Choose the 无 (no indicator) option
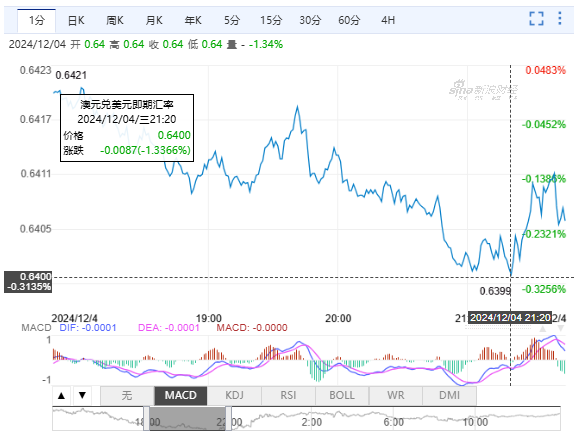Screen dimensions: 585x440 click(127, 396)
